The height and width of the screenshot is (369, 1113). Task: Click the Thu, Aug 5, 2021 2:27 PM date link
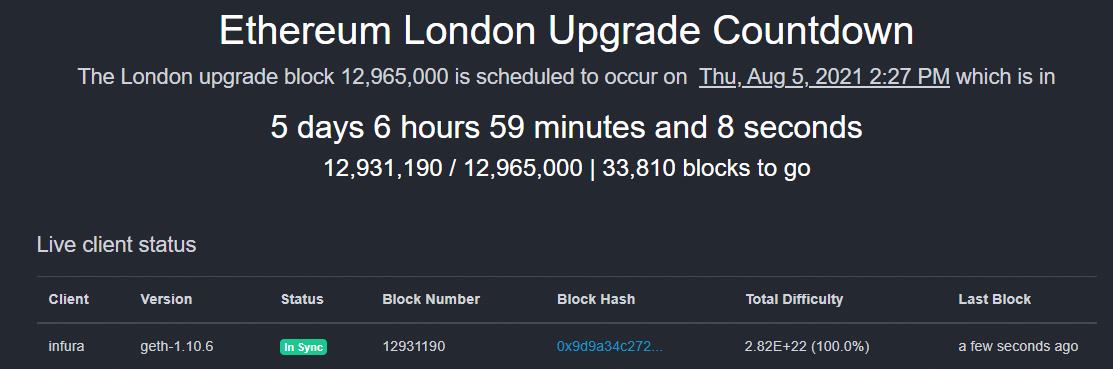point(824,77)
